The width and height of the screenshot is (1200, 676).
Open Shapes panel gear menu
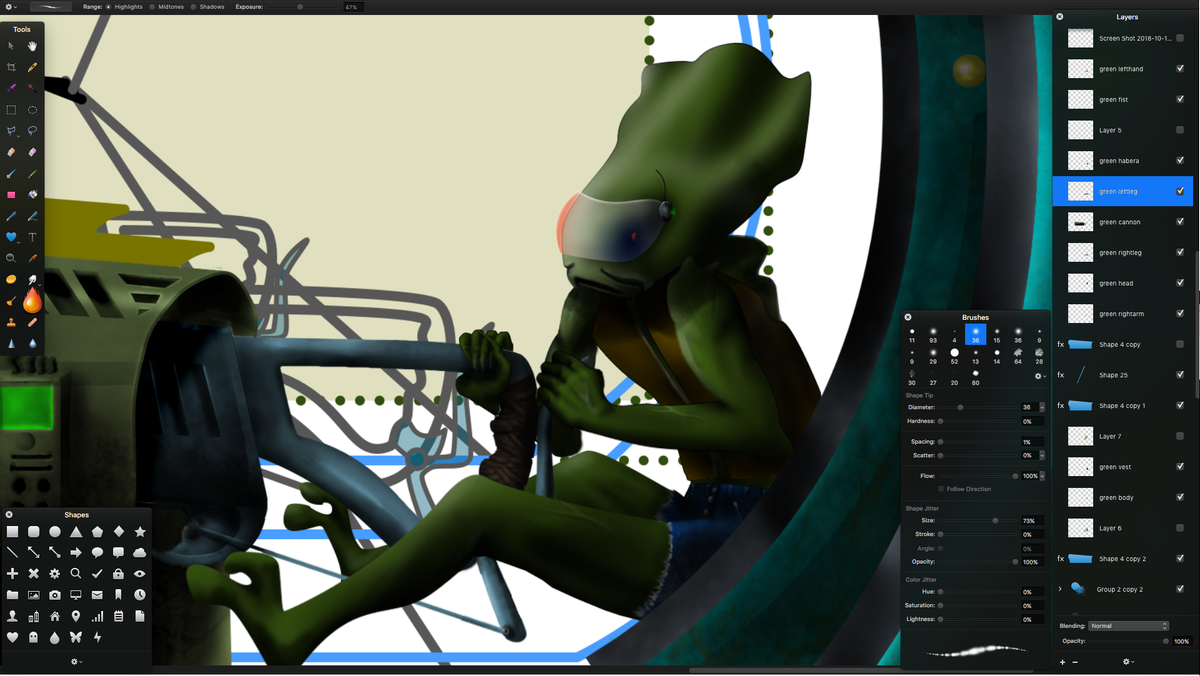(x=75, y=661)
